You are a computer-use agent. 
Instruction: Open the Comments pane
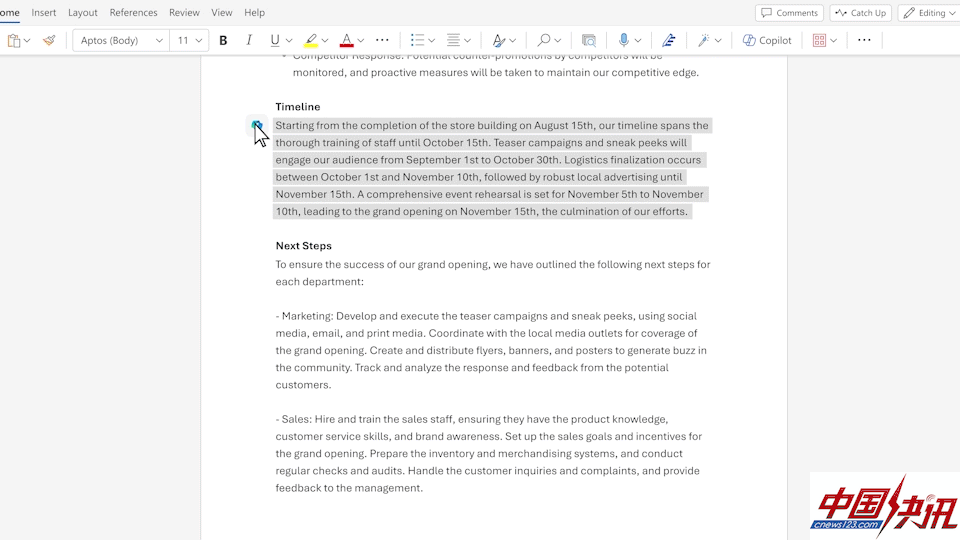tap(789, 13)
